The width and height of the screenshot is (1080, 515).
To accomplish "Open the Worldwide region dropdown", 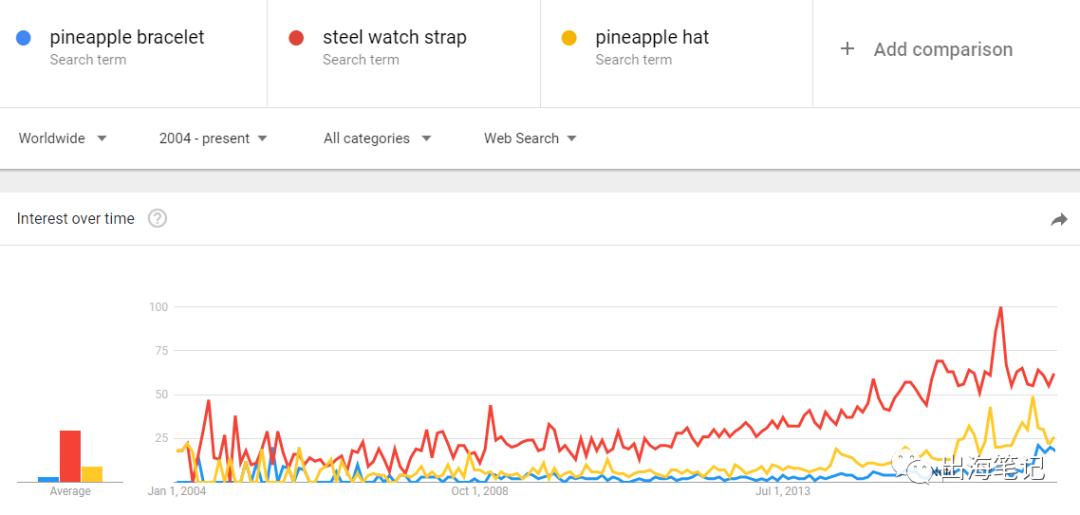I will [63, 138].
